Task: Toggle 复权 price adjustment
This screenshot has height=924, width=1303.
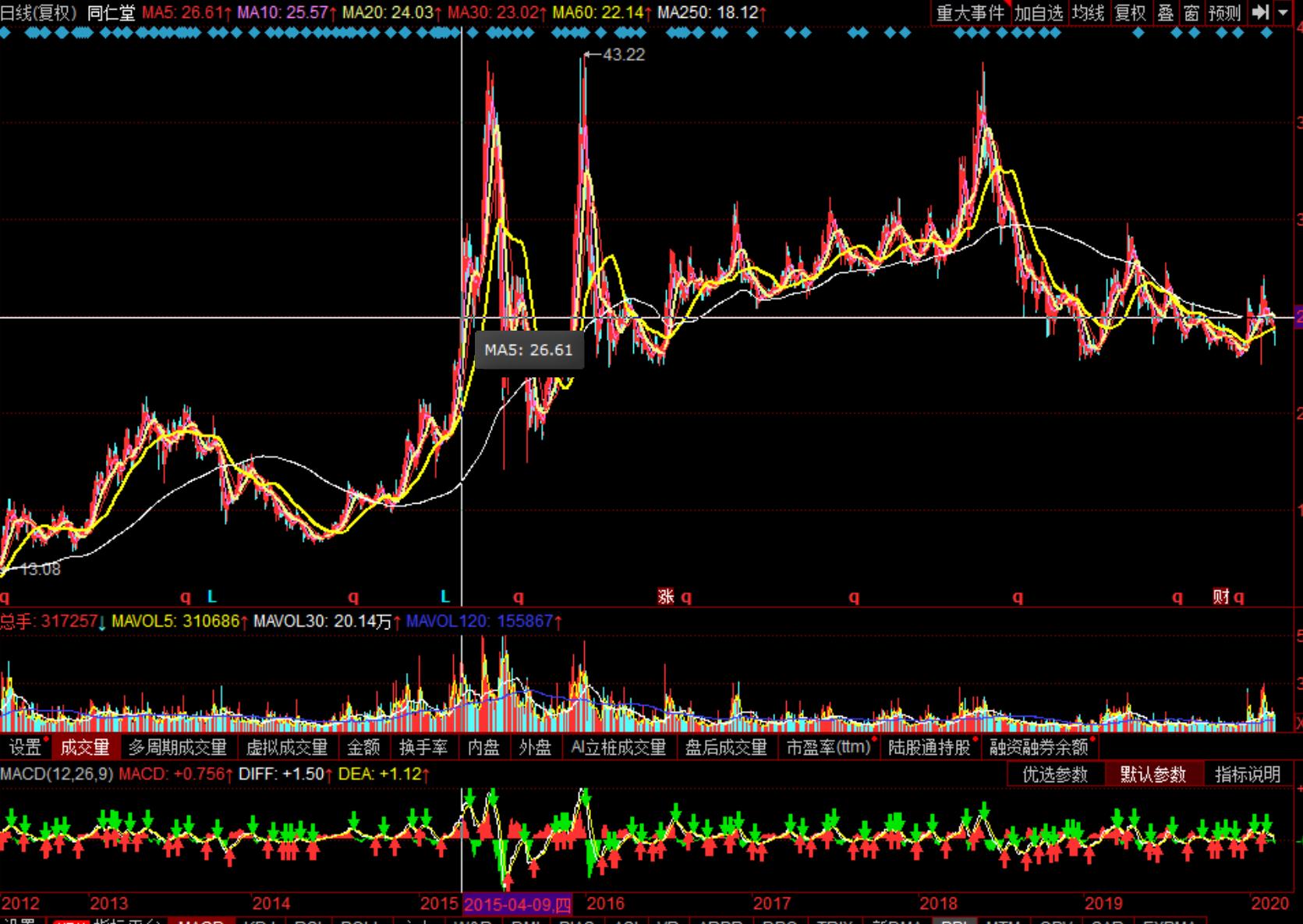Action: click(1130, 13)
